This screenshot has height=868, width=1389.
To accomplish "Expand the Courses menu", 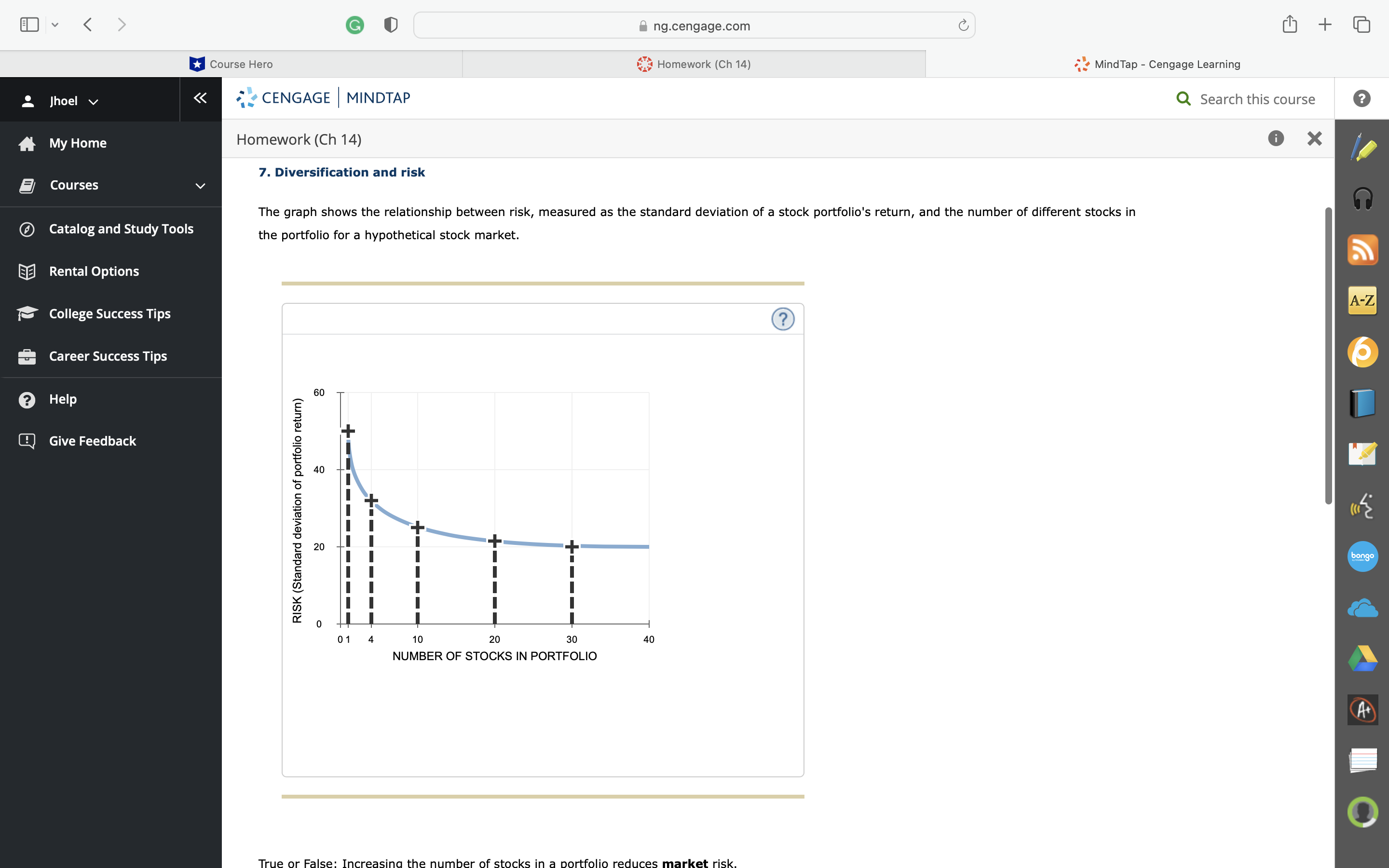I will click(x=200, y=186).
